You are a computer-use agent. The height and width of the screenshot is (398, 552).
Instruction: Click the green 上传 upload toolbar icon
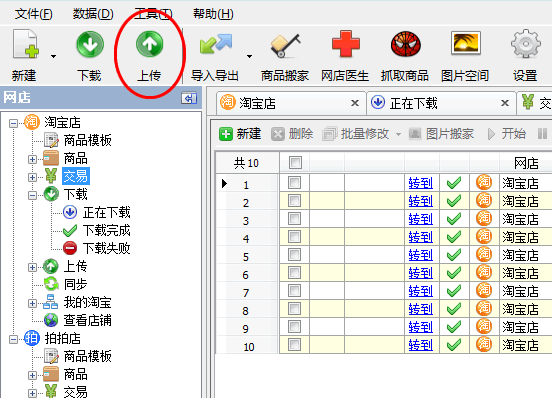pyautogui.click(x=150, y=44)
